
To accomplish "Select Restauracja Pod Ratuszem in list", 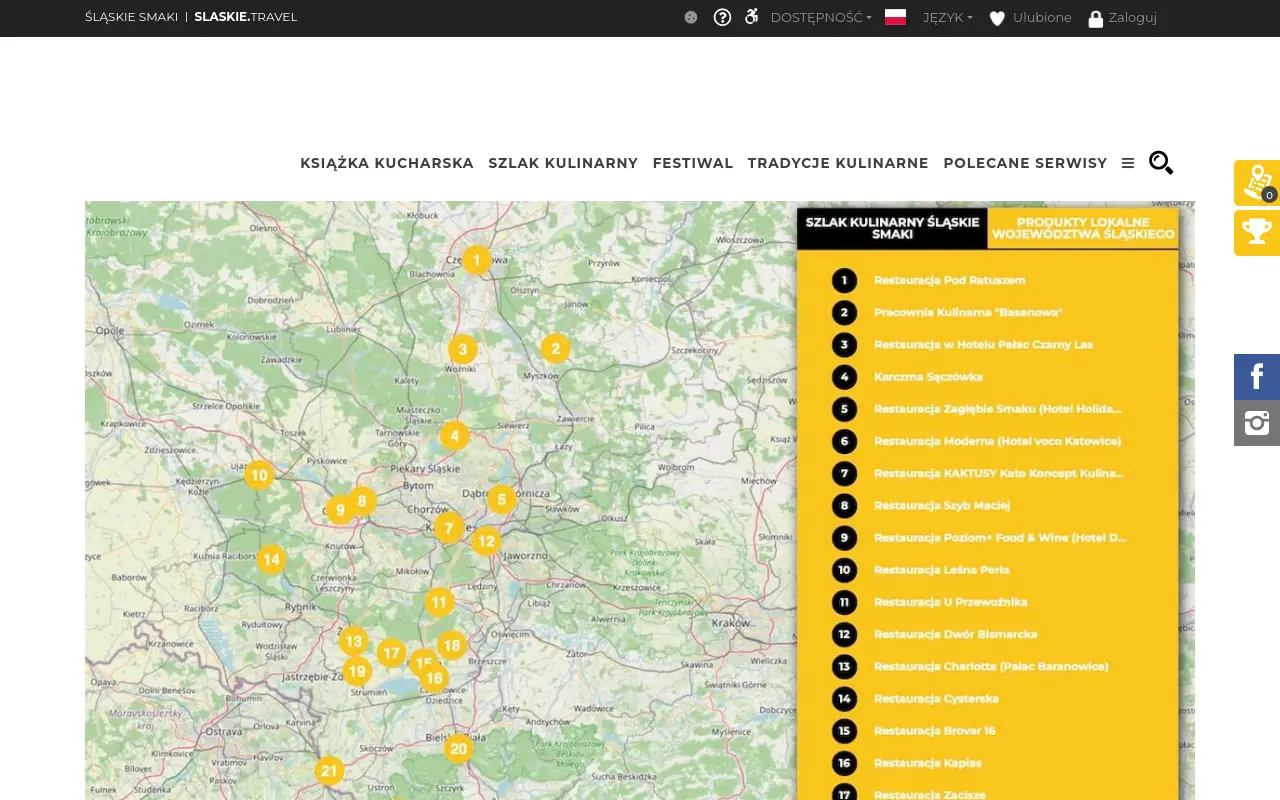I will [949, 280].
